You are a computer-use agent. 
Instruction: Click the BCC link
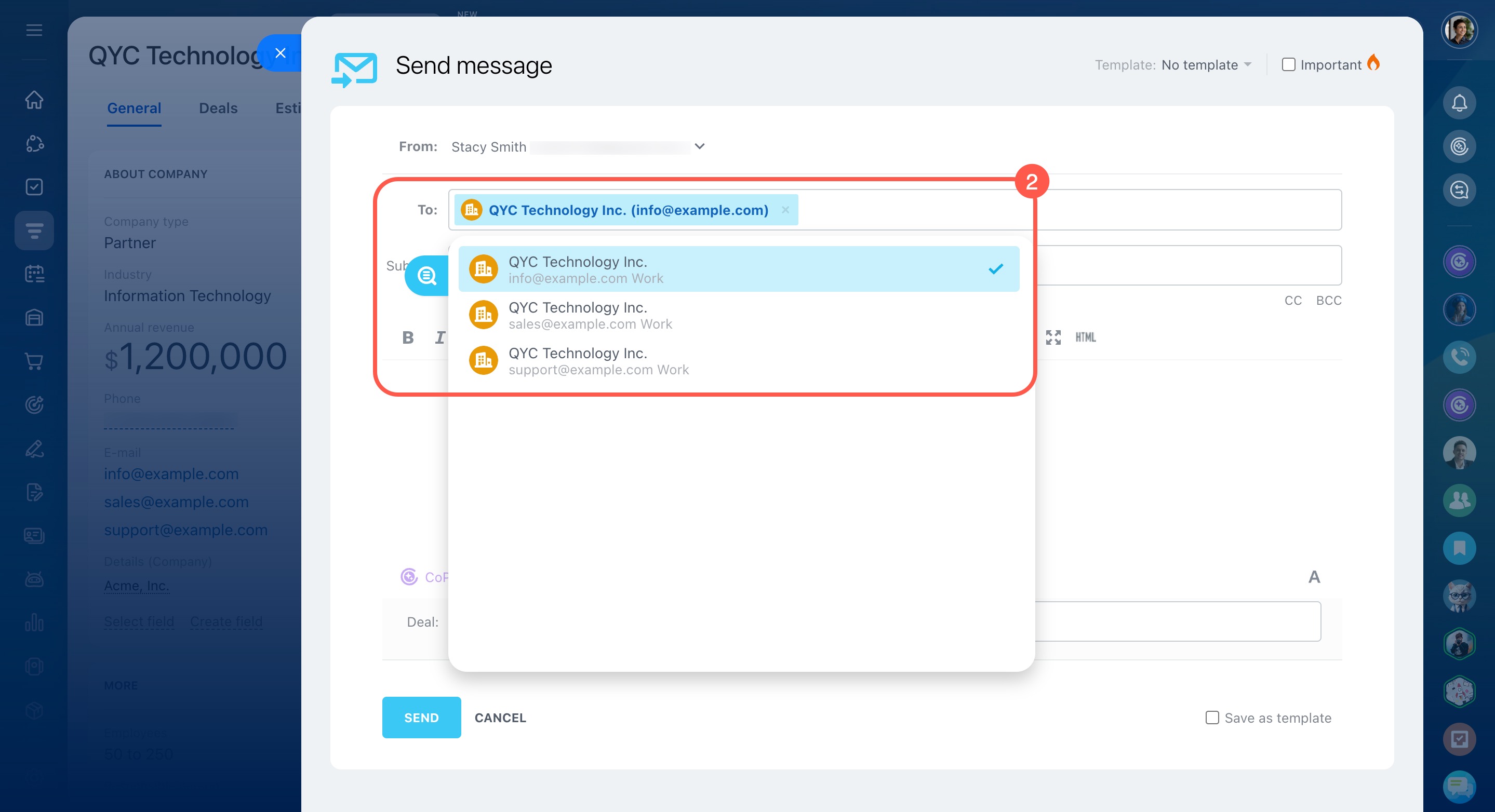(x=1328, y=301)
